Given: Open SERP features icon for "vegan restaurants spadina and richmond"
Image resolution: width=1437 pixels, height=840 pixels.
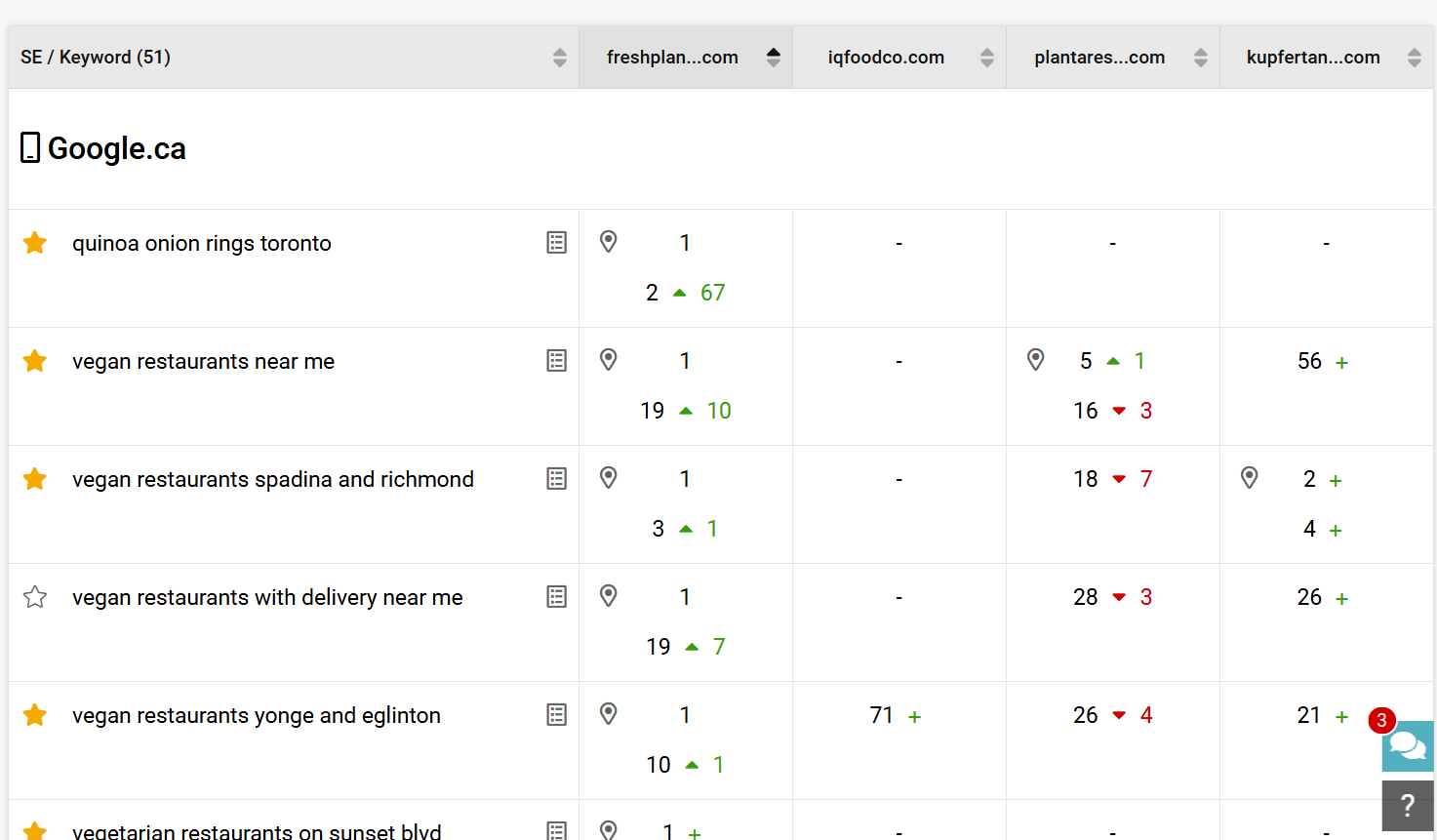Looking at the screenshot, I should click(556, 478).
